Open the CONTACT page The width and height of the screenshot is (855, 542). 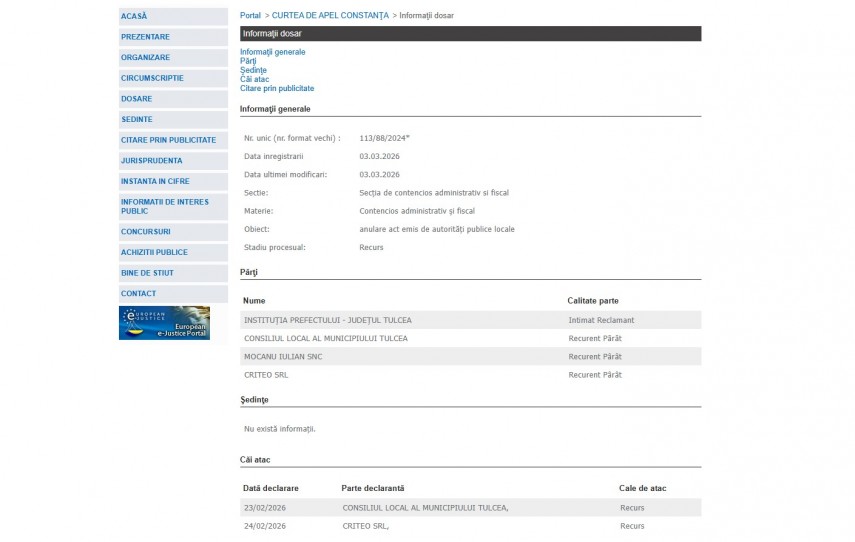[x=139, y=293]
